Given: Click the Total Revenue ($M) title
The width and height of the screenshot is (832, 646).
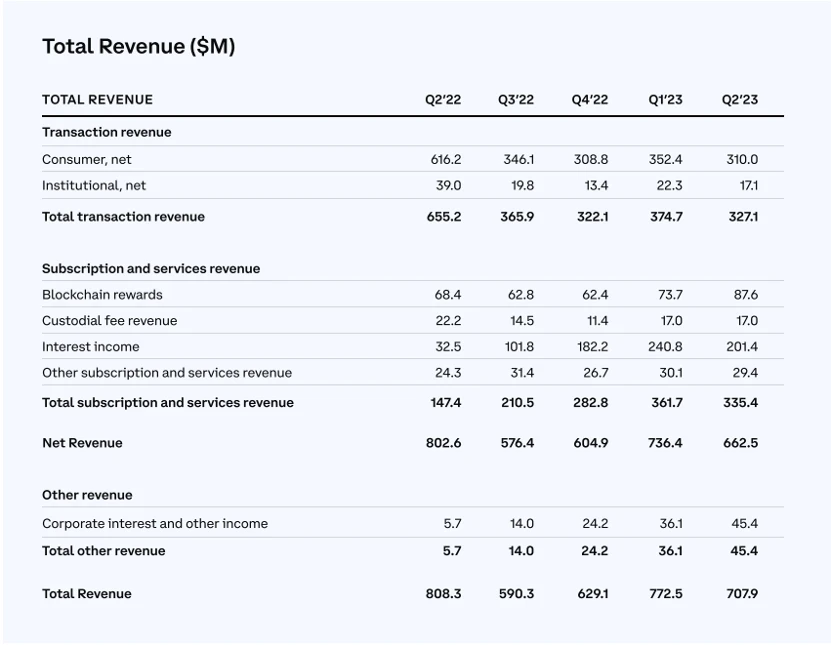Looking at the screenshot, I should tap(138, 46).
